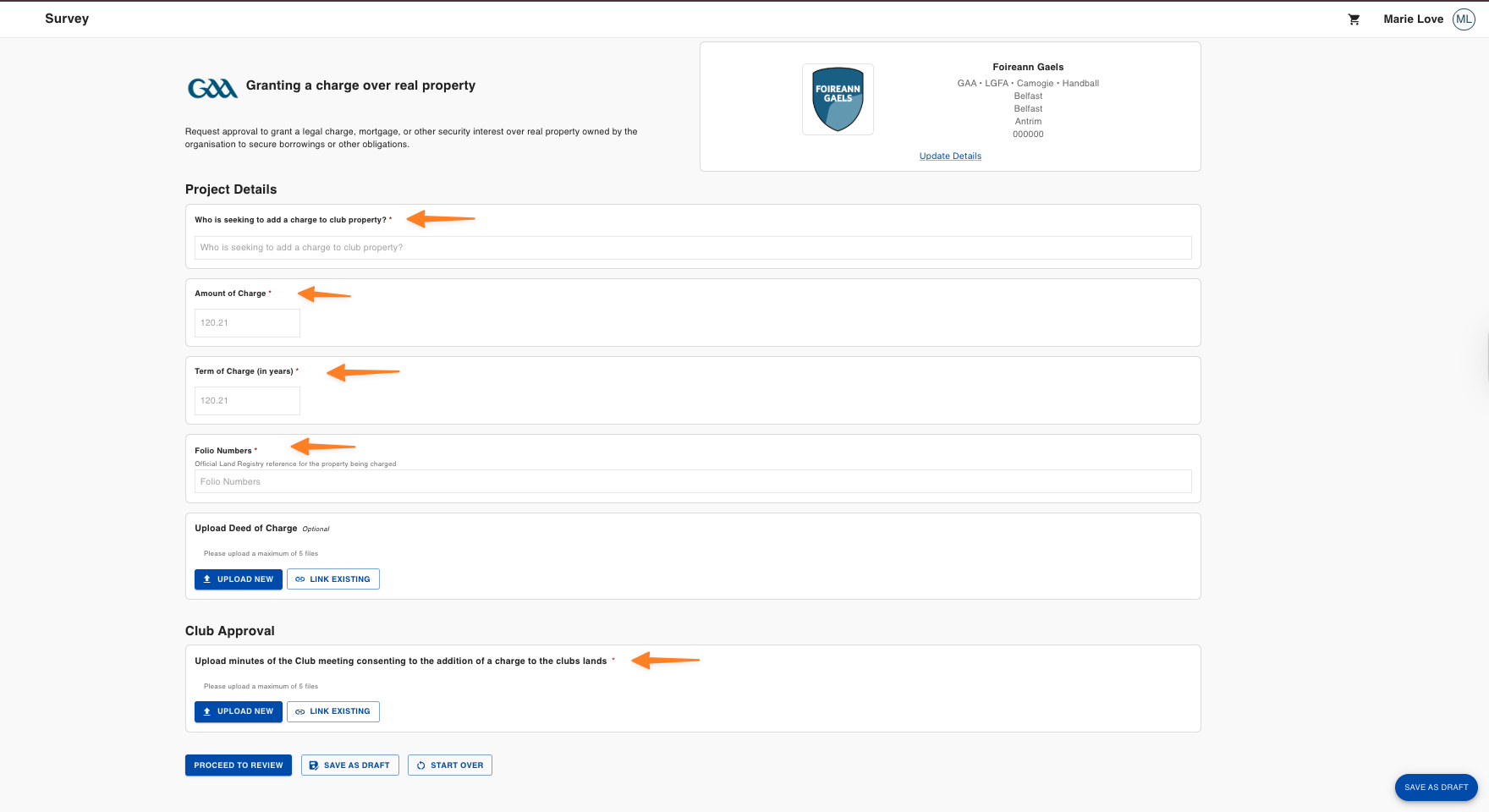
Task: Click Proceed to Review button
Action: tap(239, 765)
